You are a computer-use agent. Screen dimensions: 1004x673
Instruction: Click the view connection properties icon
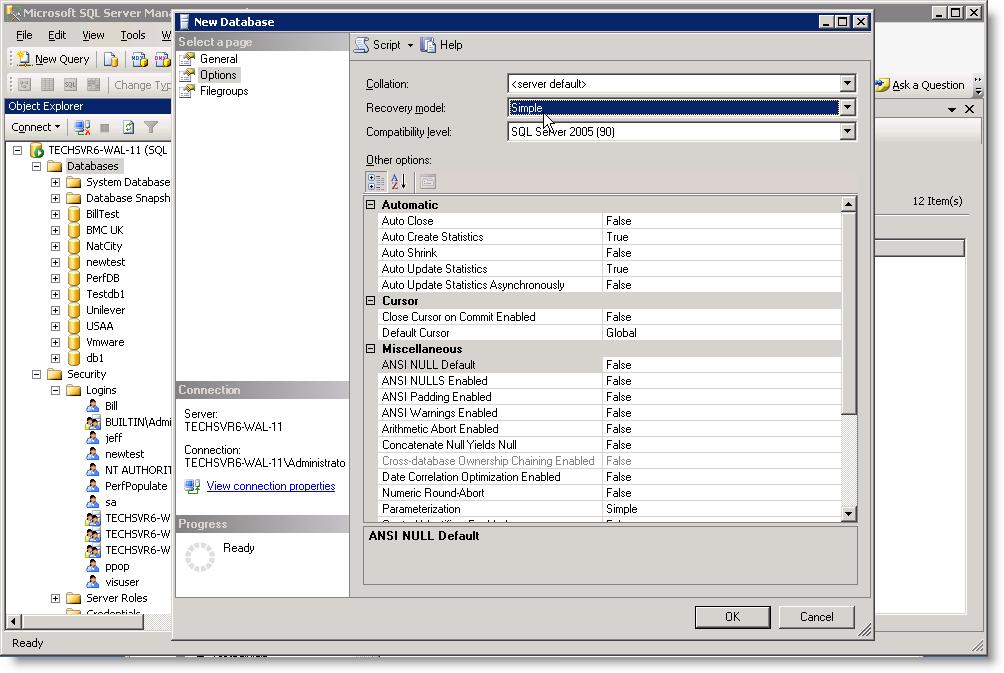pyautogui.click(x=192, y=486)
